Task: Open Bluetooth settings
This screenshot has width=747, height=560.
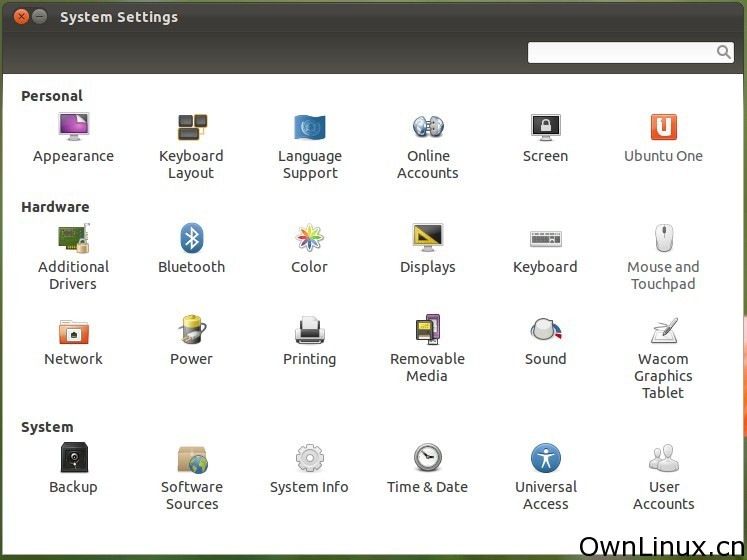Action: [191, 239]
